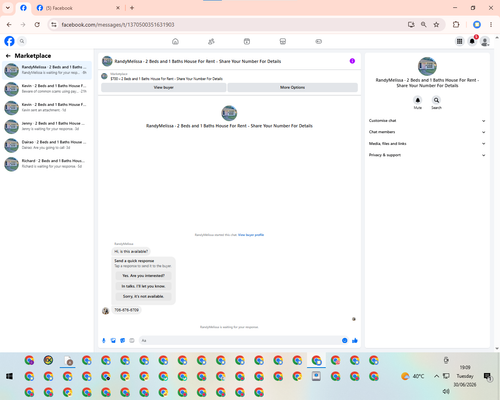500x400 pixels.
Task: Bookmark this page with the star icon
Action: (436, 25)
